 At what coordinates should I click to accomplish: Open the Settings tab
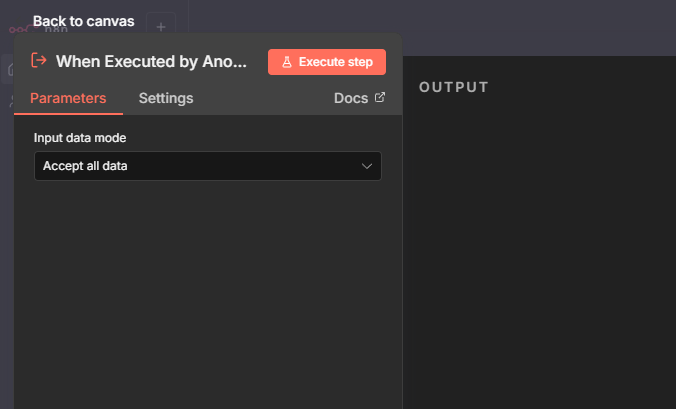(166, 98)
